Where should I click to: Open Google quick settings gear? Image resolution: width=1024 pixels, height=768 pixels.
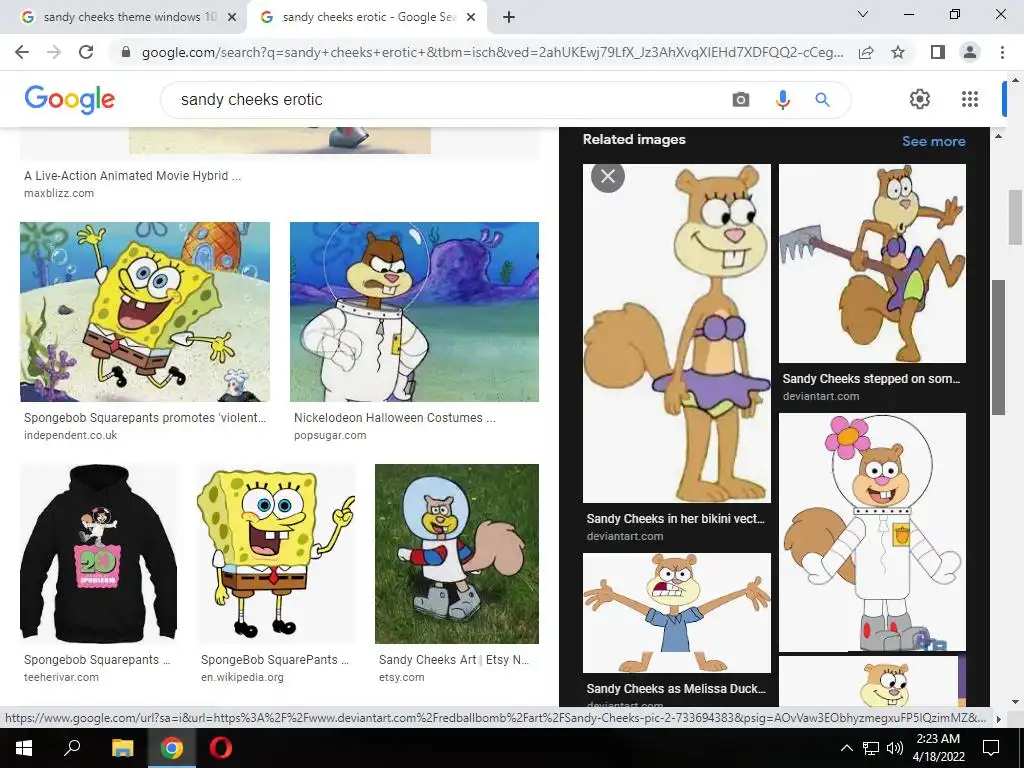coord(920,99)
